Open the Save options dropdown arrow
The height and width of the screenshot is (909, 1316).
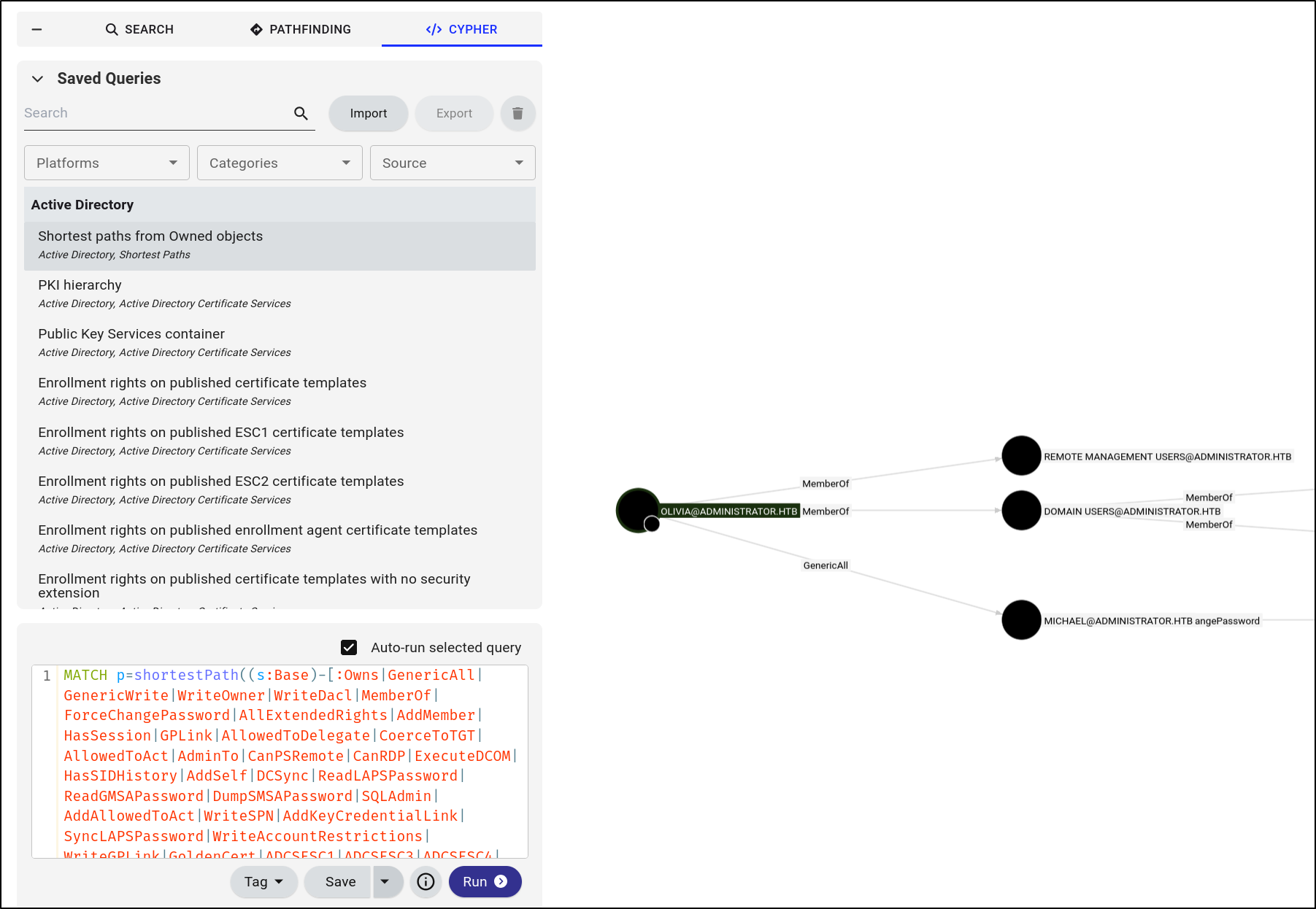point(385,881)
